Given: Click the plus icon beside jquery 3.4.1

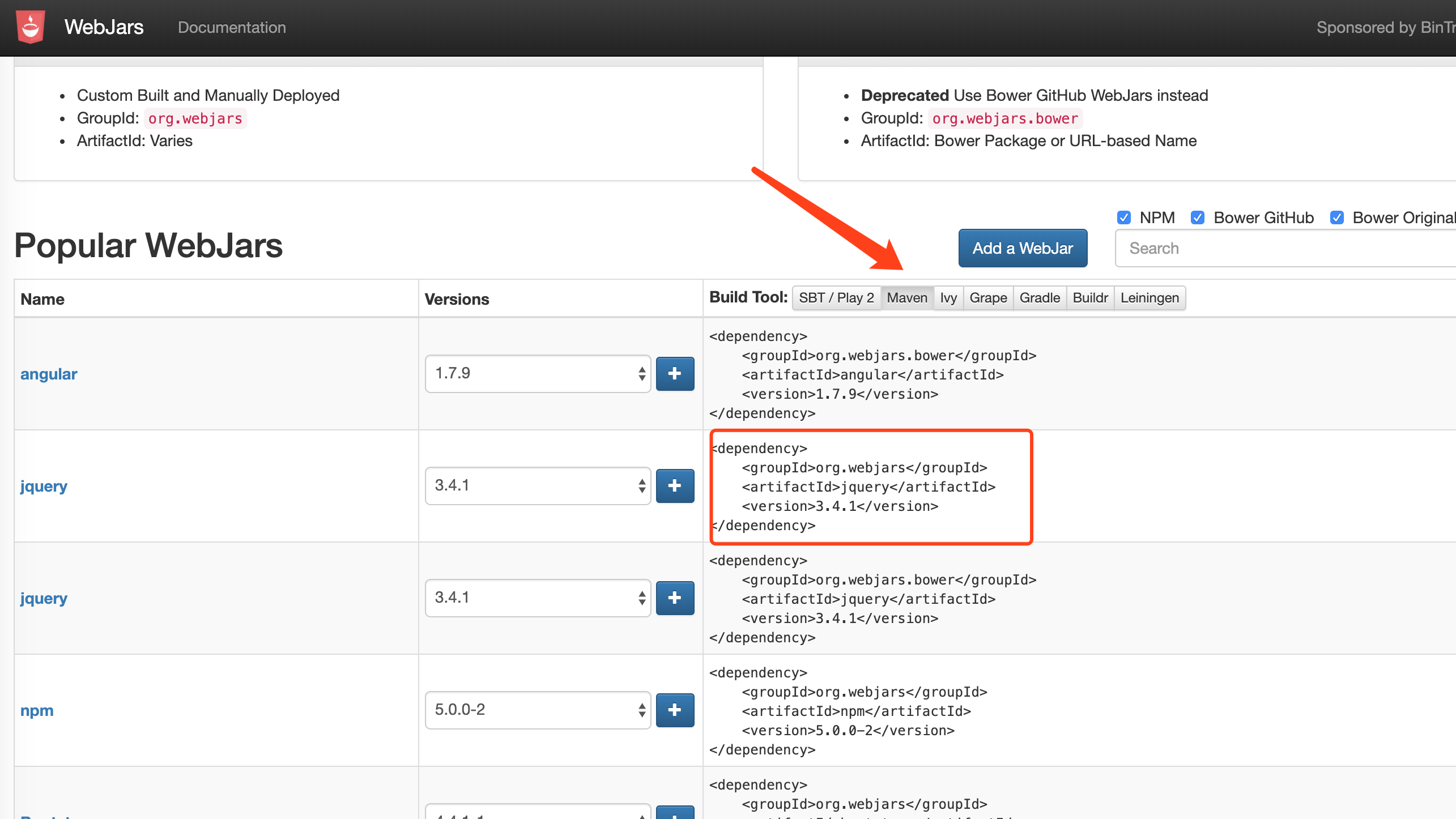Looking at the screenshot, I should point(675,486).
